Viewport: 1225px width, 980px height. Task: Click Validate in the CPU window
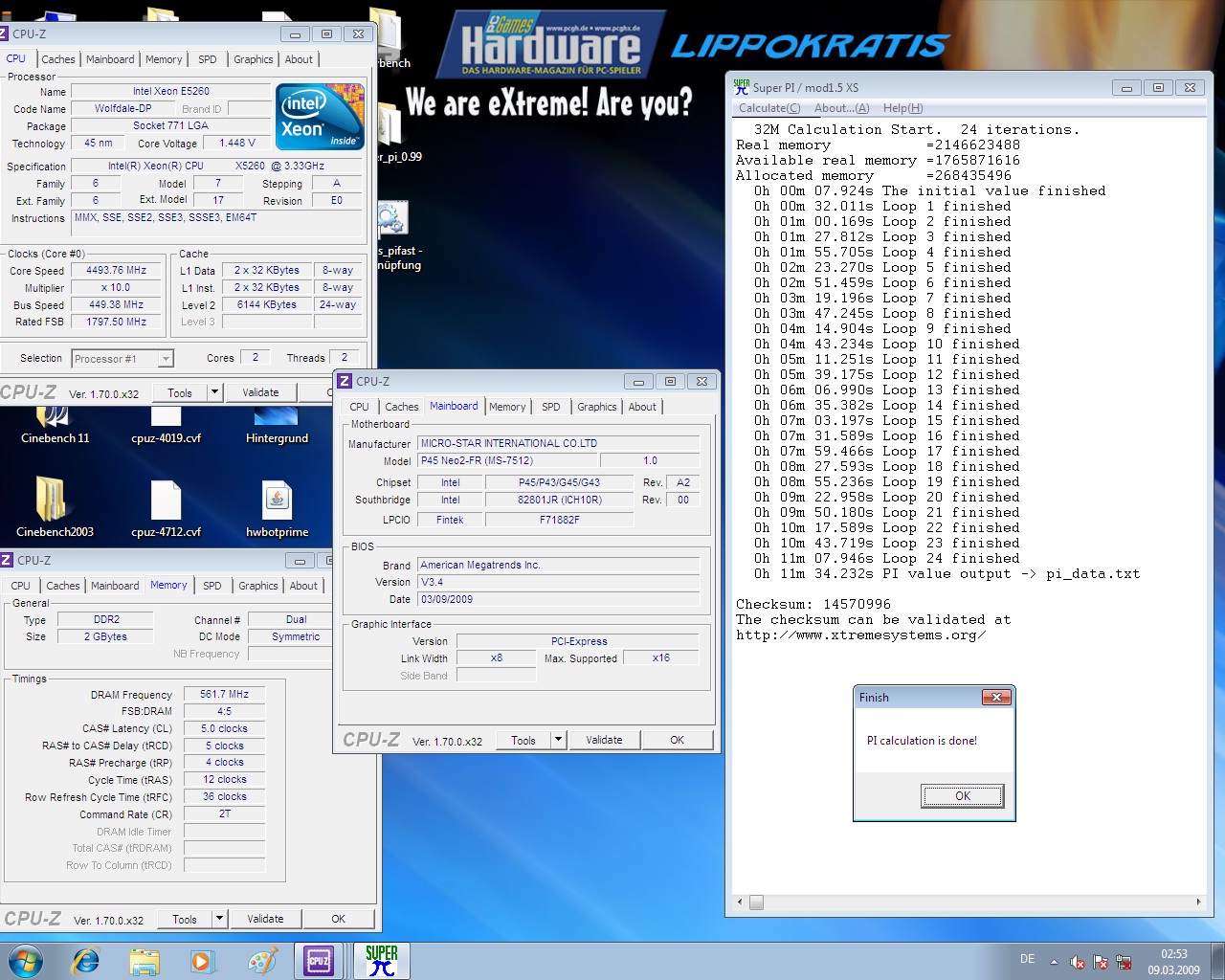260,392
